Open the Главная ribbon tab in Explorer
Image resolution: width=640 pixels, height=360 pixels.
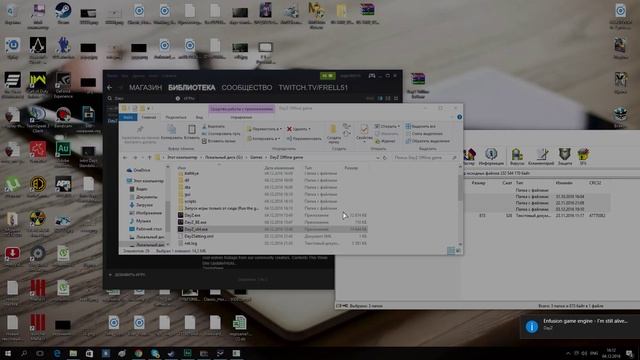[149, 117]
